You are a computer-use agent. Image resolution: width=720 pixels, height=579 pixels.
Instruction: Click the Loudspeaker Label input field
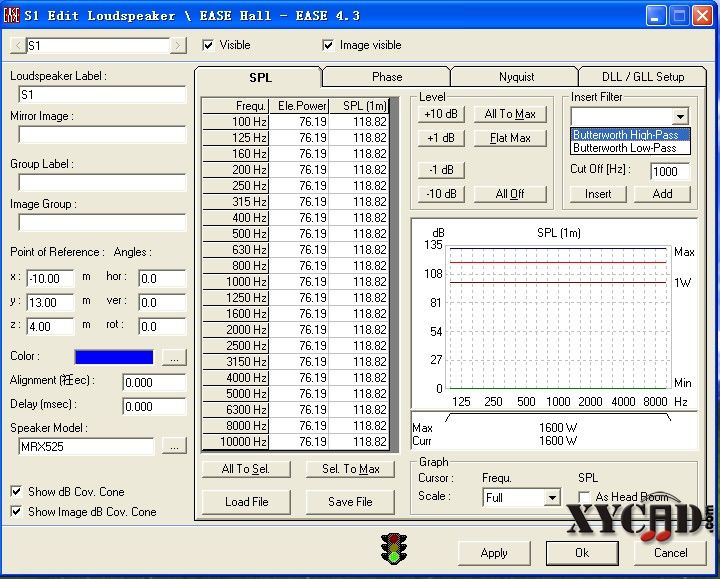(102, 95)
